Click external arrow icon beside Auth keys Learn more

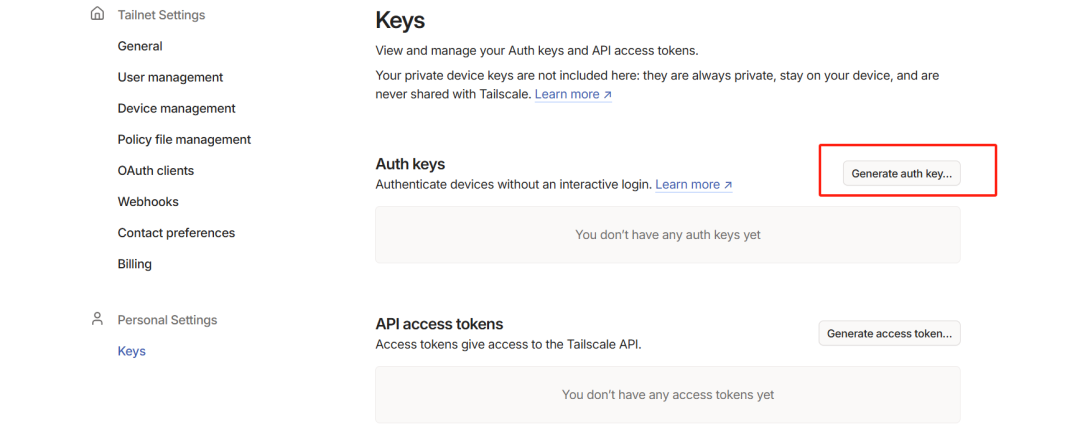728,185
